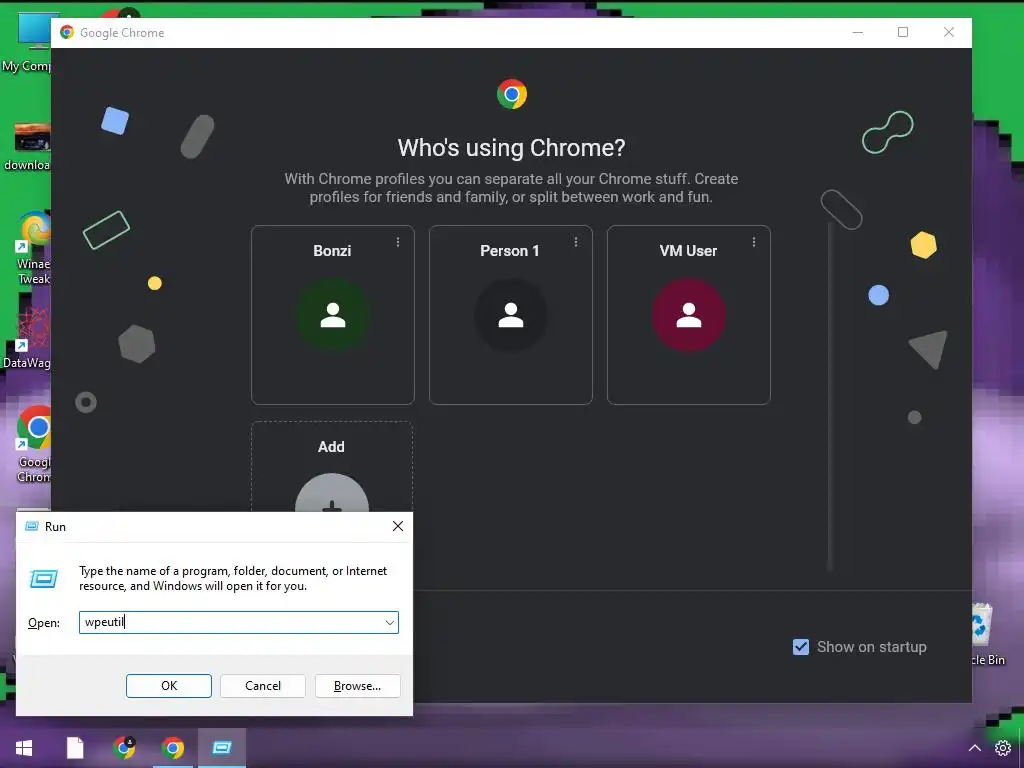Screen dimensions: 1024x768
Task: Open the Chrome taskbar icon with profile badge
Action: (x=124, y=748)
